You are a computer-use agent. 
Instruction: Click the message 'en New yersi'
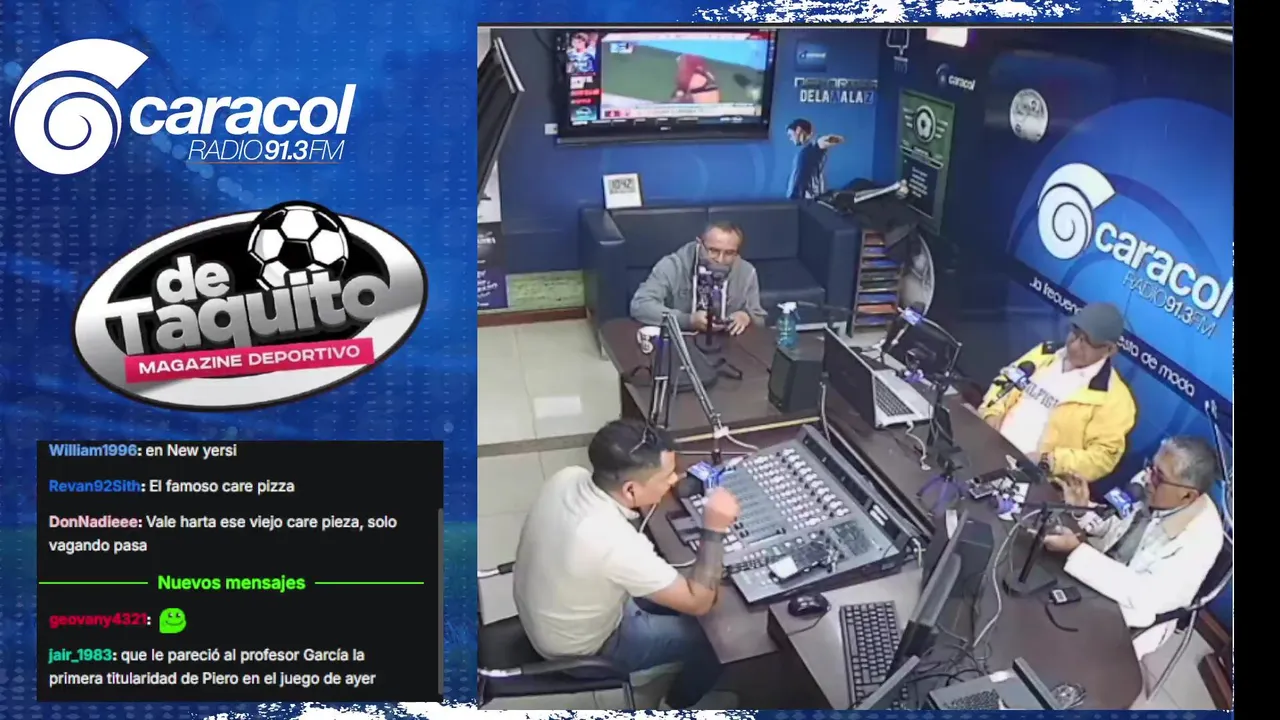pos(191,450)
